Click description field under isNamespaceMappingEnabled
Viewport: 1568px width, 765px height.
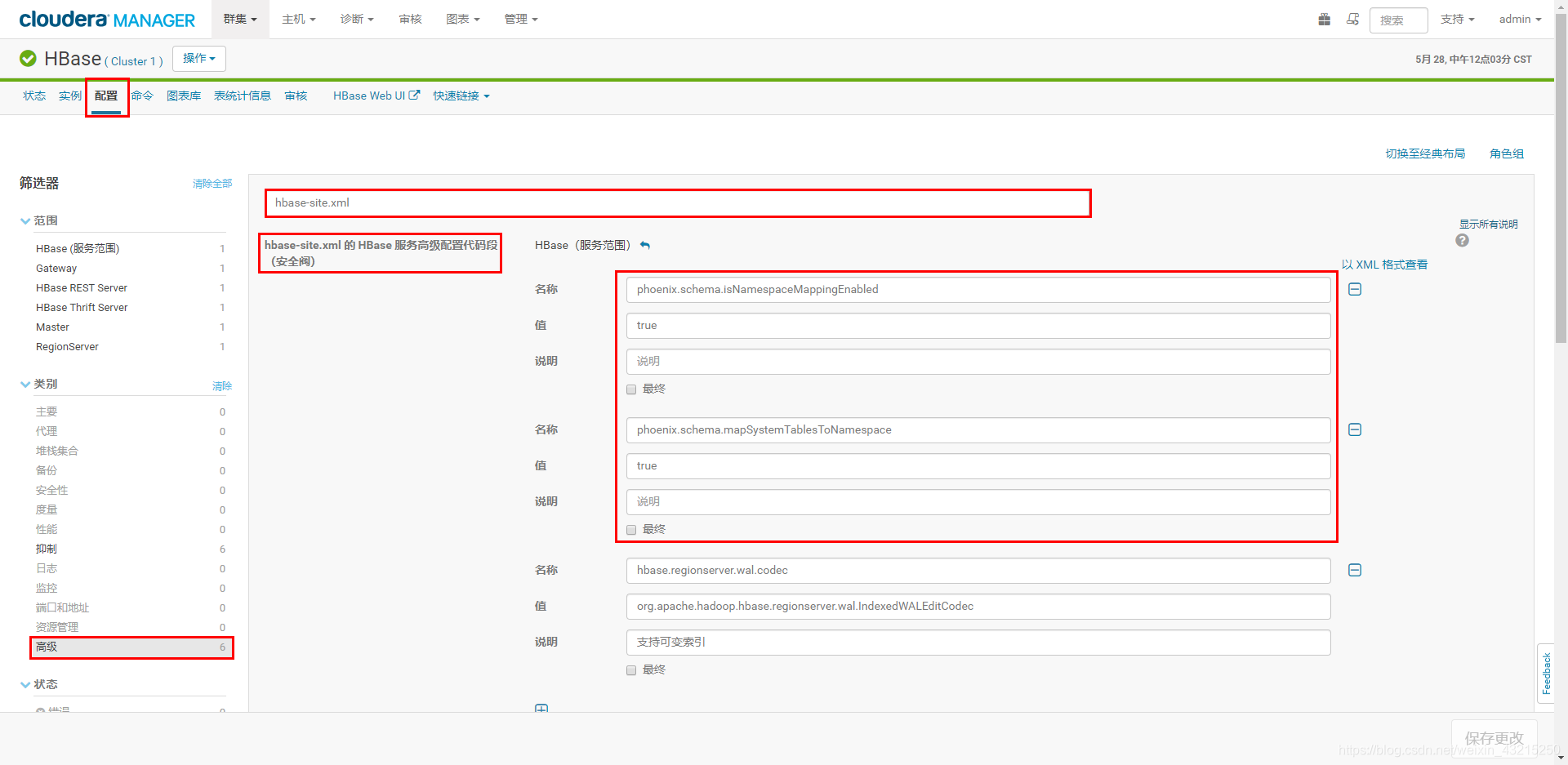click(x=978, y=362)
